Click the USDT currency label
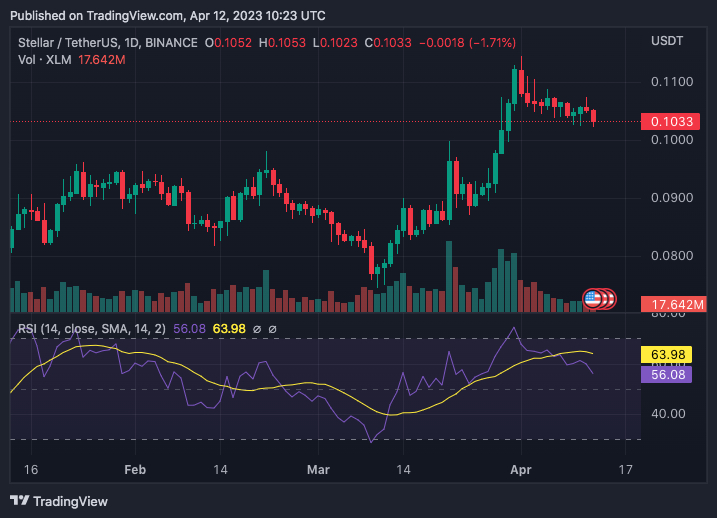Viewport: 717px width, 518px height. [x=667, y=41]
